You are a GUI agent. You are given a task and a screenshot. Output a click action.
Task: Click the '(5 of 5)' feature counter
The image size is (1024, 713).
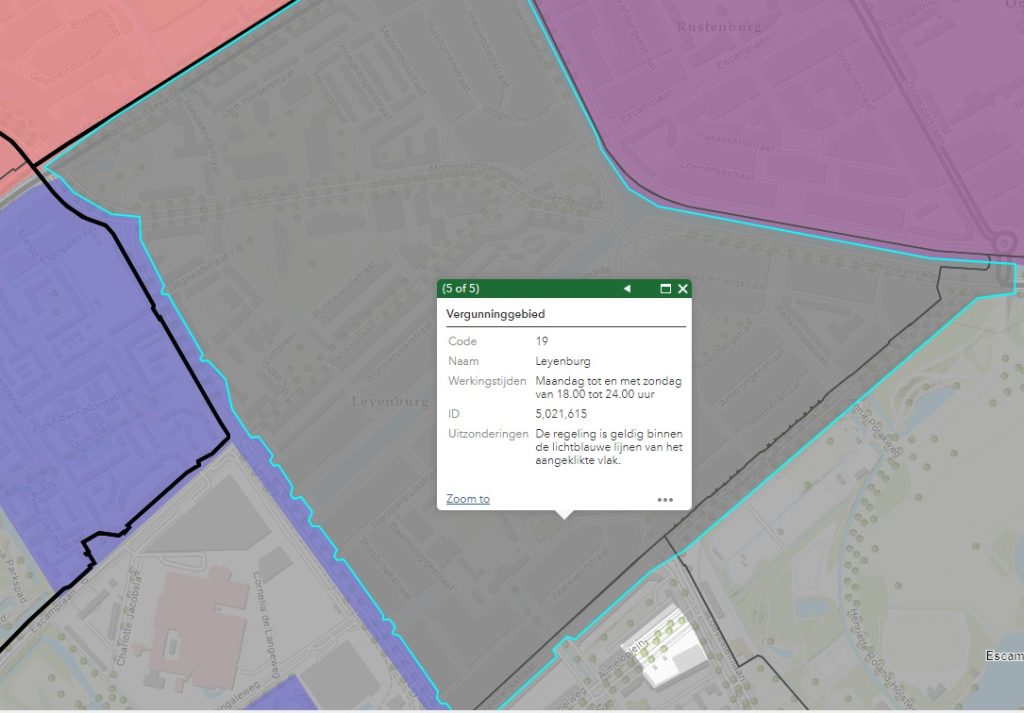461,289
